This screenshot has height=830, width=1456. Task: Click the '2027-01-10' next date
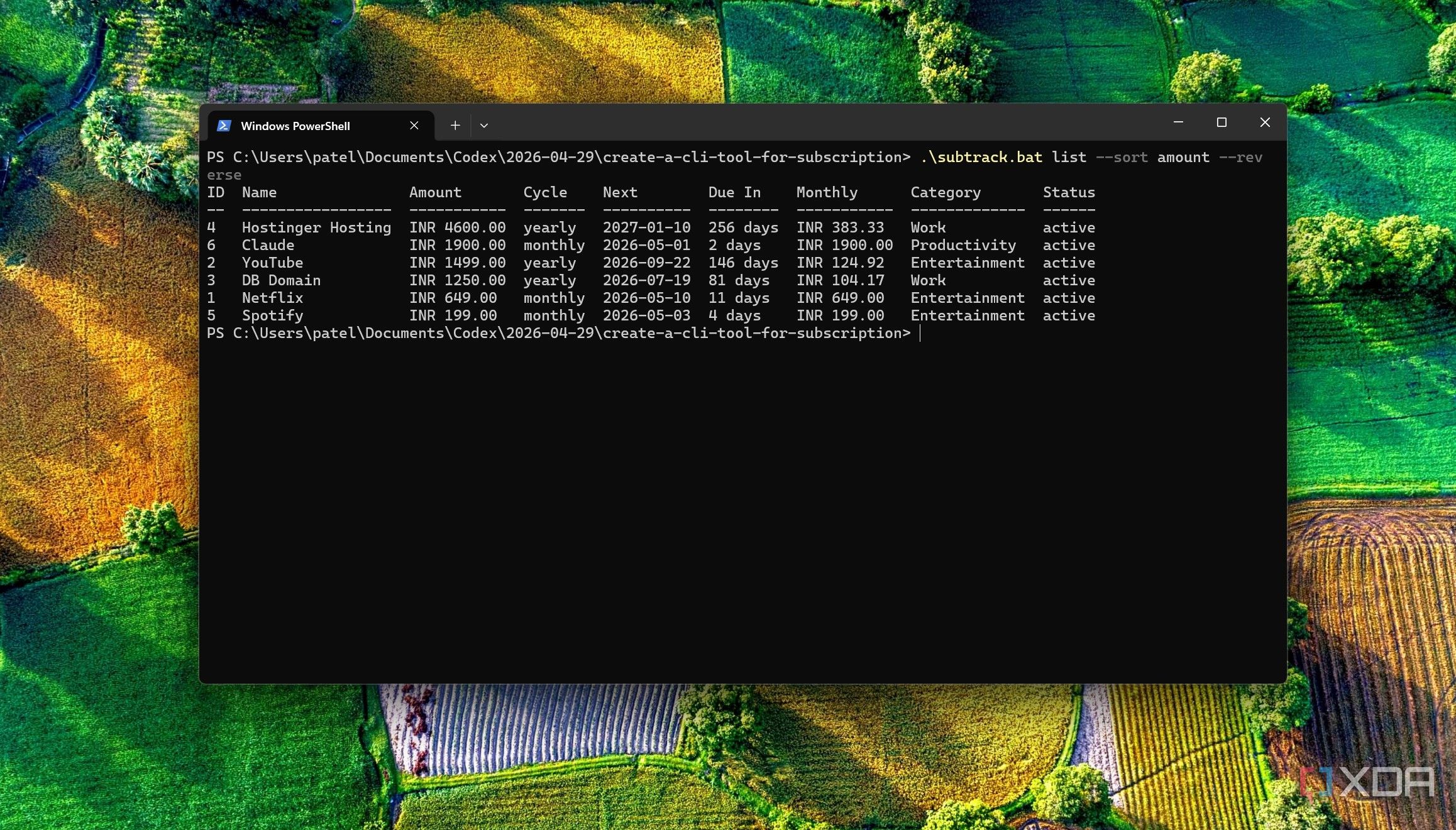coord(646,227)
